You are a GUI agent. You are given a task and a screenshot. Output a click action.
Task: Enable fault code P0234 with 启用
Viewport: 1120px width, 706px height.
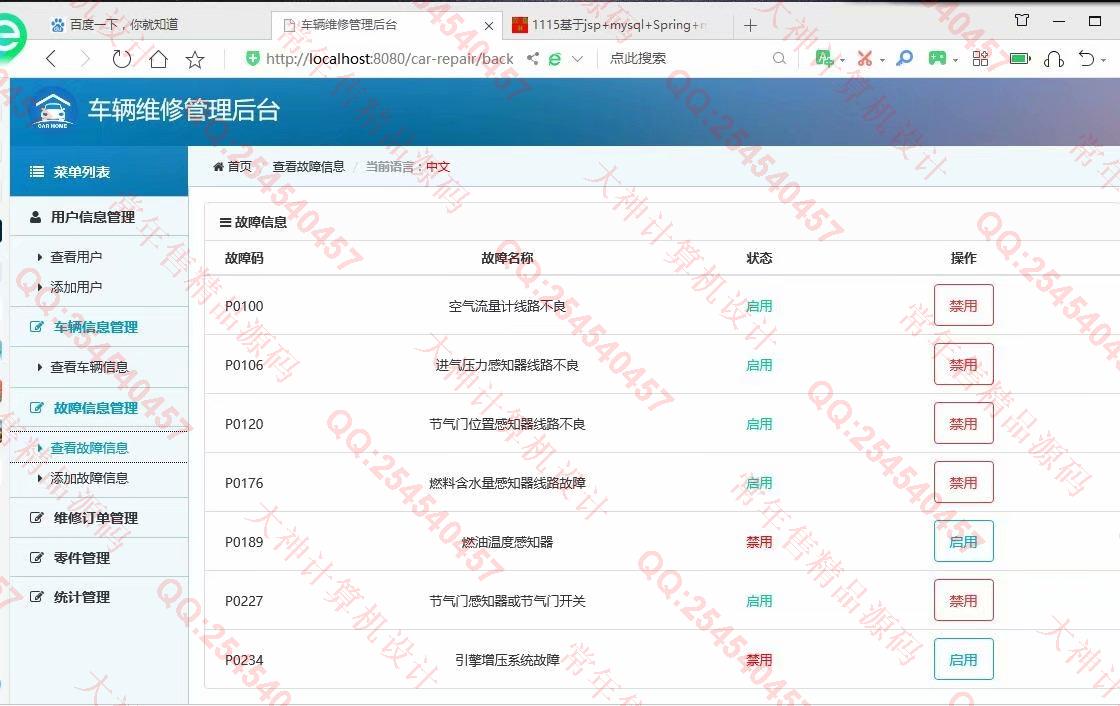pos(964,660)
